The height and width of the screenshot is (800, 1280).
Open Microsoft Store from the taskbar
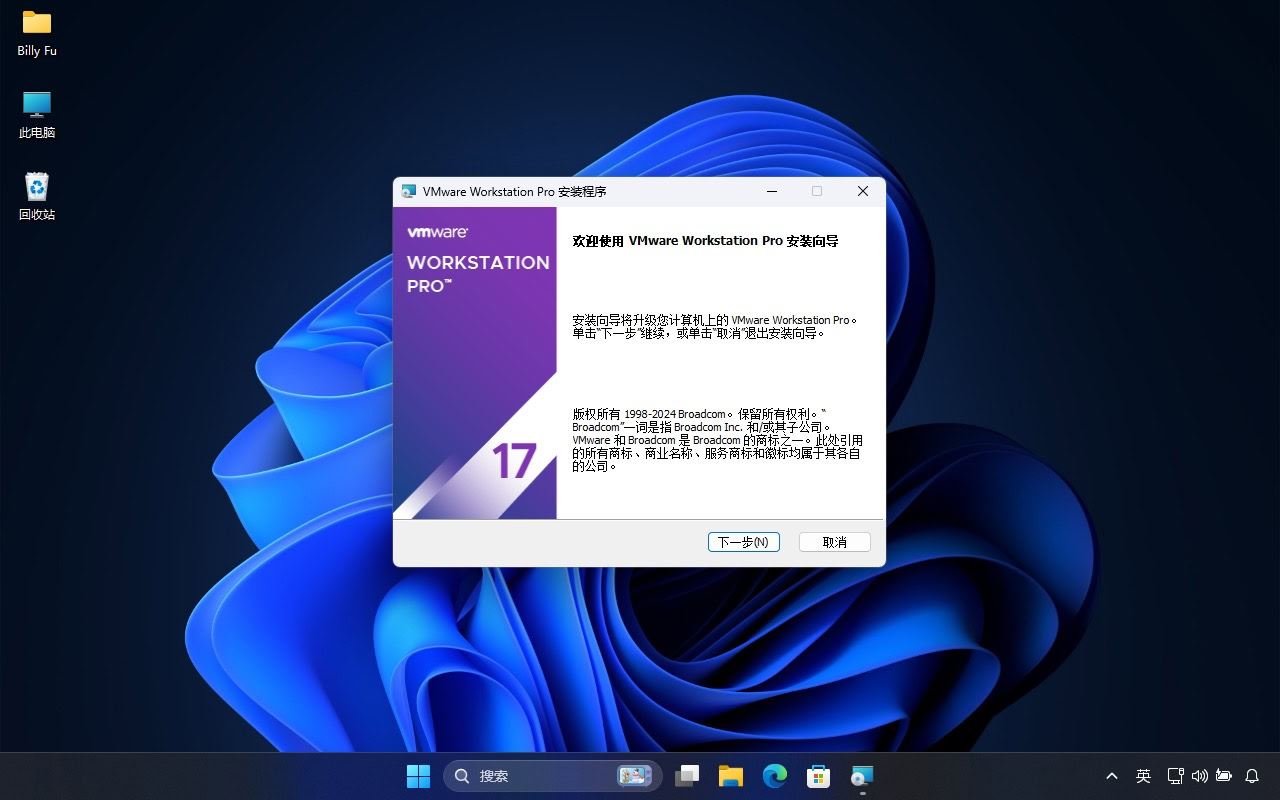pyautogui.click(x=818, y=776)
